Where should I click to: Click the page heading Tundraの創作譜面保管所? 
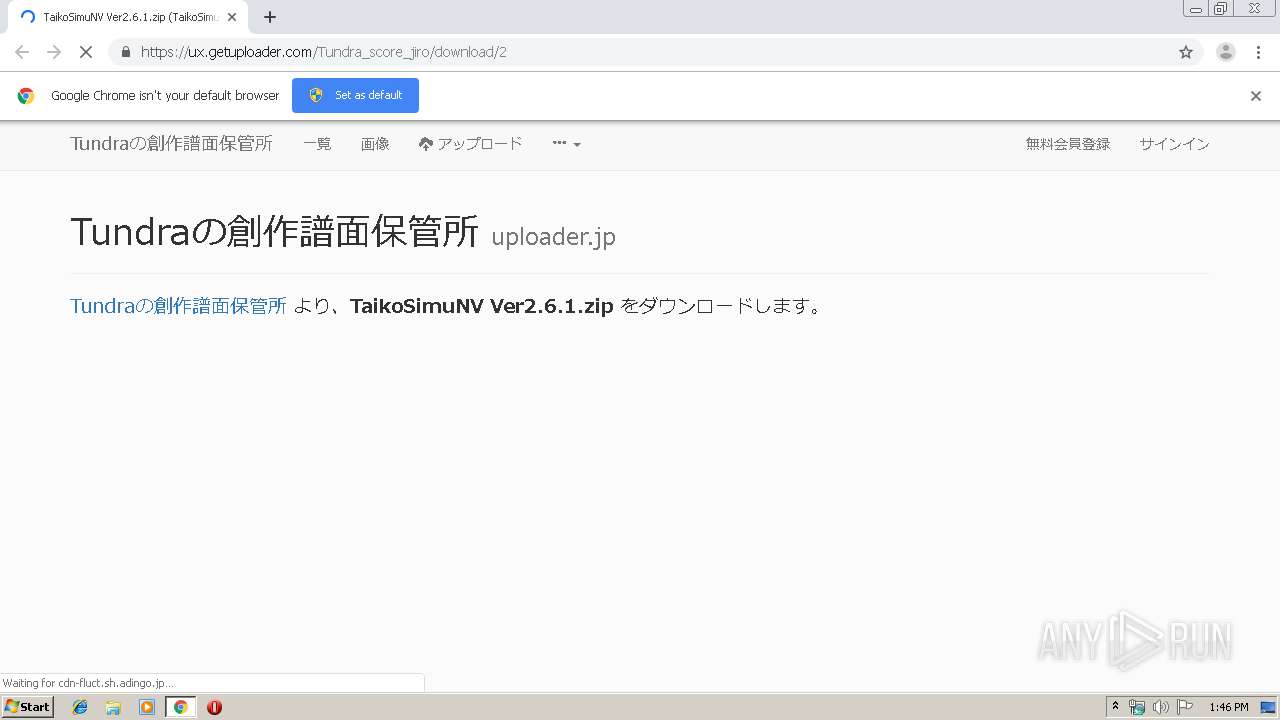(x=275, y=232)
